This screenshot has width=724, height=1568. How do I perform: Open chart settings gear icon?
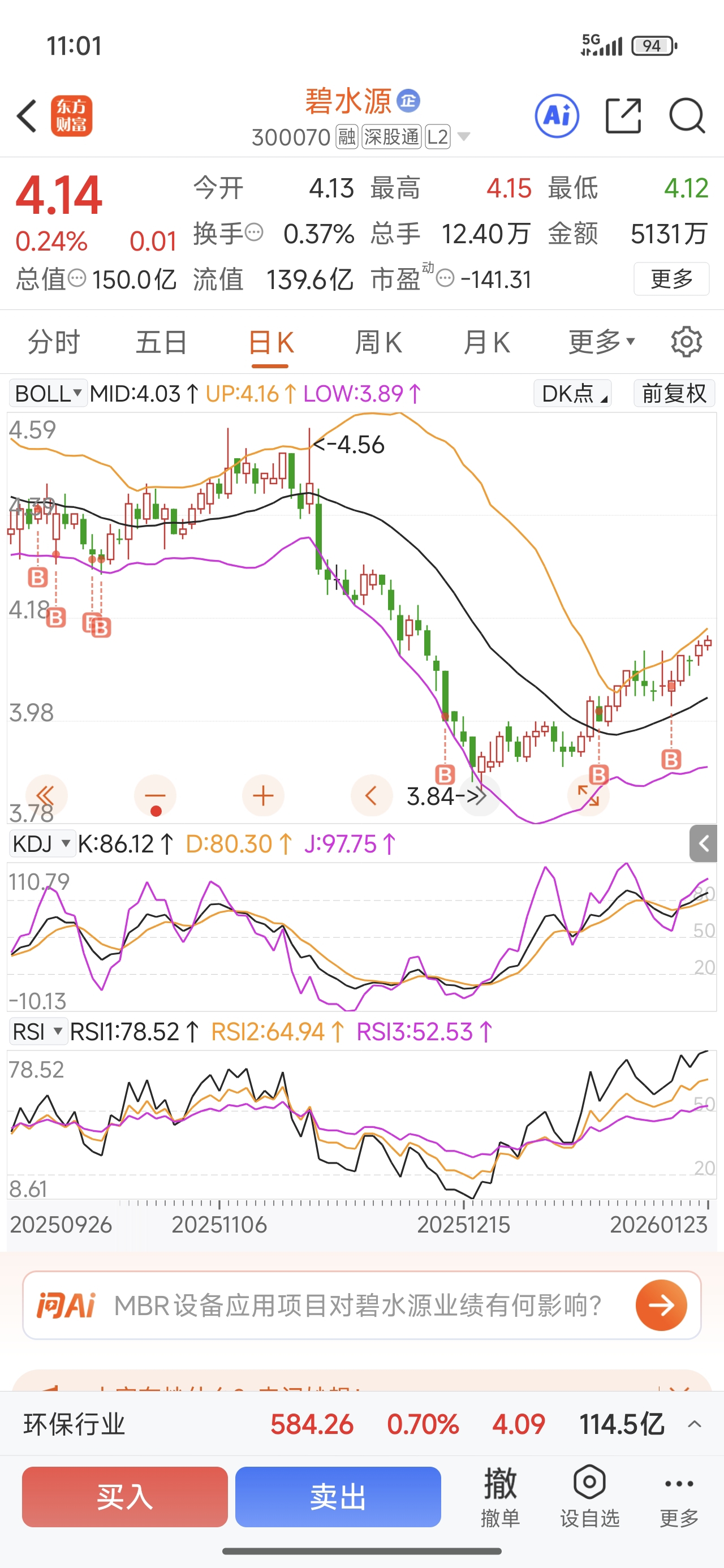coord(686,342)
